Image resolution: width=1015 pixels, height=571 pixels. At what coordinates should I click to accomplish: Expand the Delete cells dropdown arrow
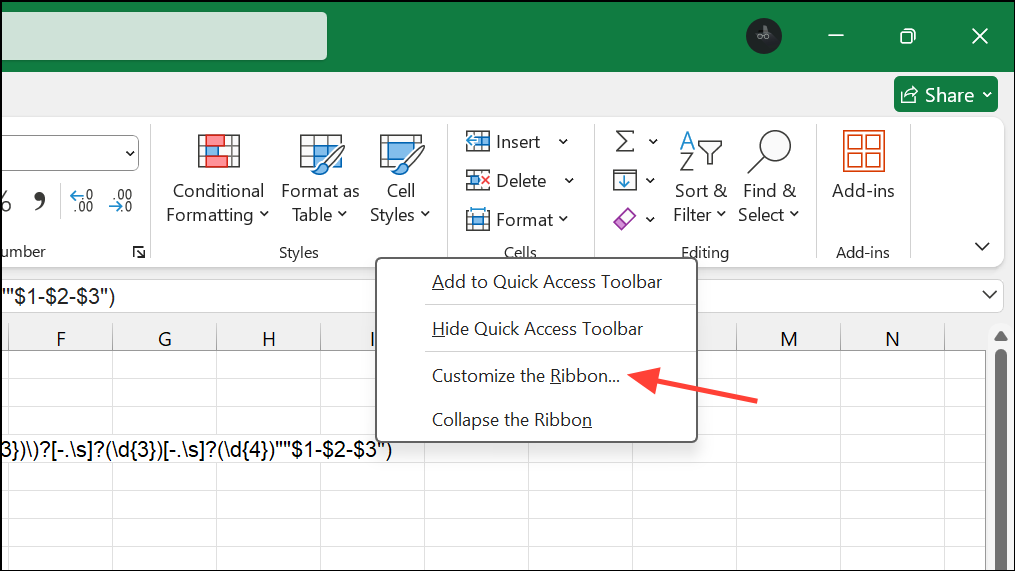(x=569, y=181)
